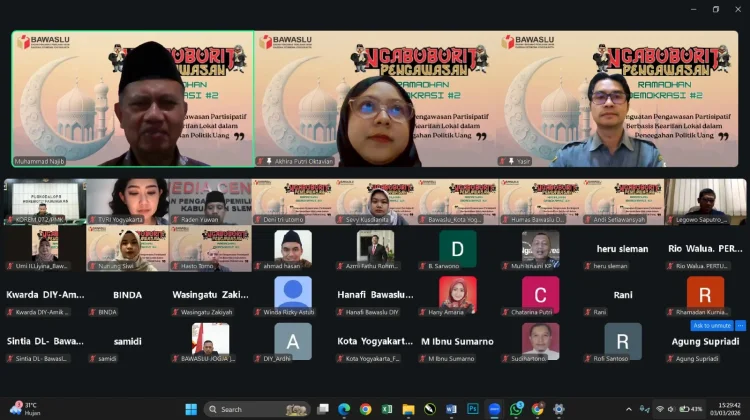
Task: Click the pin icon beside Akhira Putri Oktavian
Action: click(269, 161)
